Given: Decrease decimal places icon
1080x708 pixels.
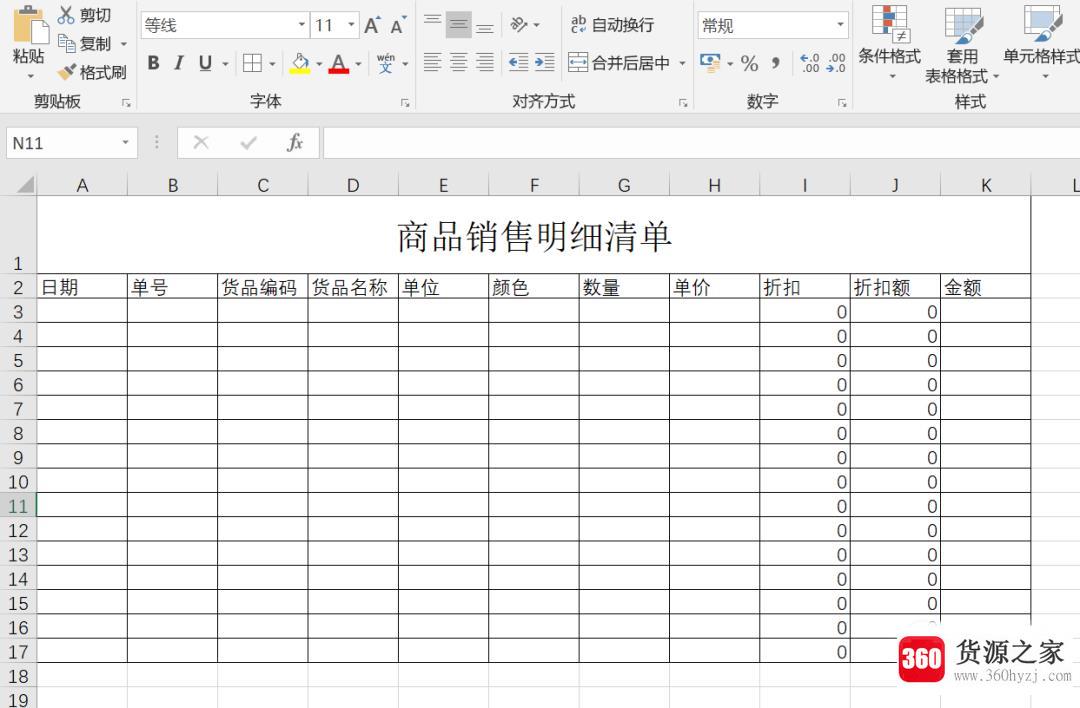Looking at the screenshot, I should [x=836, y=63].
